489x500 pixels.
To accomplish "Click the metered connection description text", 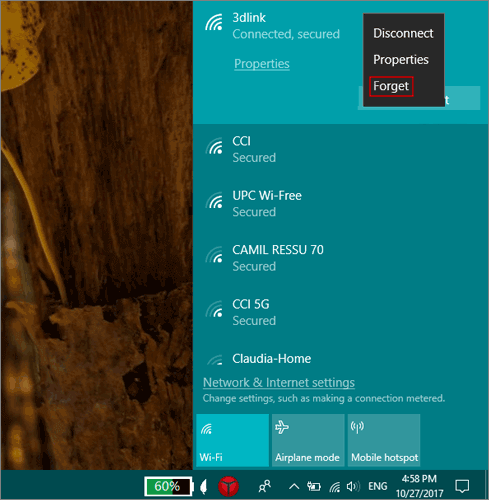I will click(324, 398).
